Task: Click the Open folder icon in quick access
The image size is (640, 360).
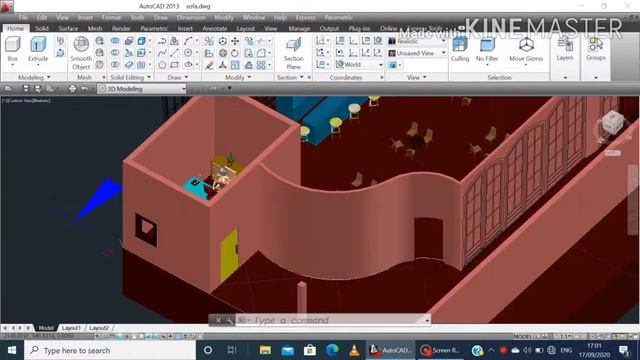Action: [8, 89]
